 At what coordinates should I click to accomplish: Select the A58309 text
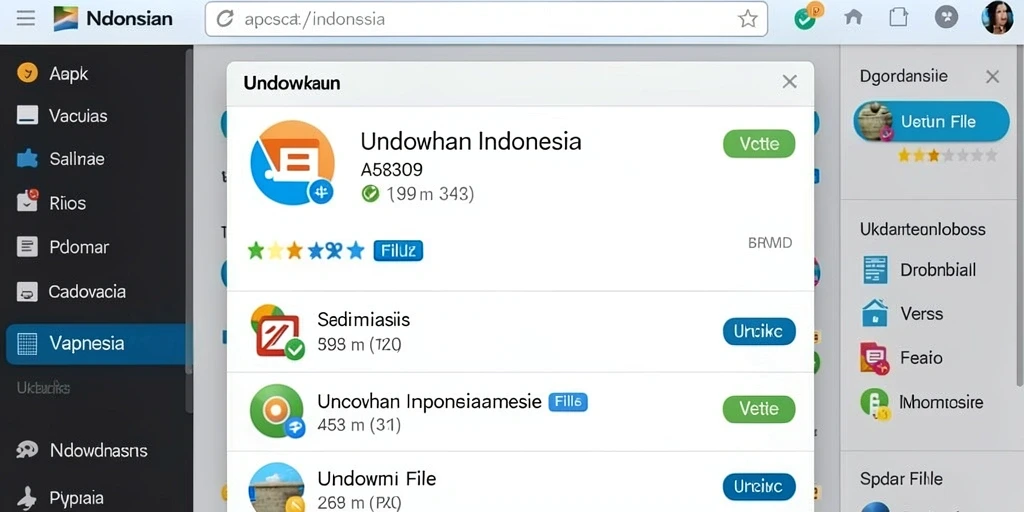(392, 170)
